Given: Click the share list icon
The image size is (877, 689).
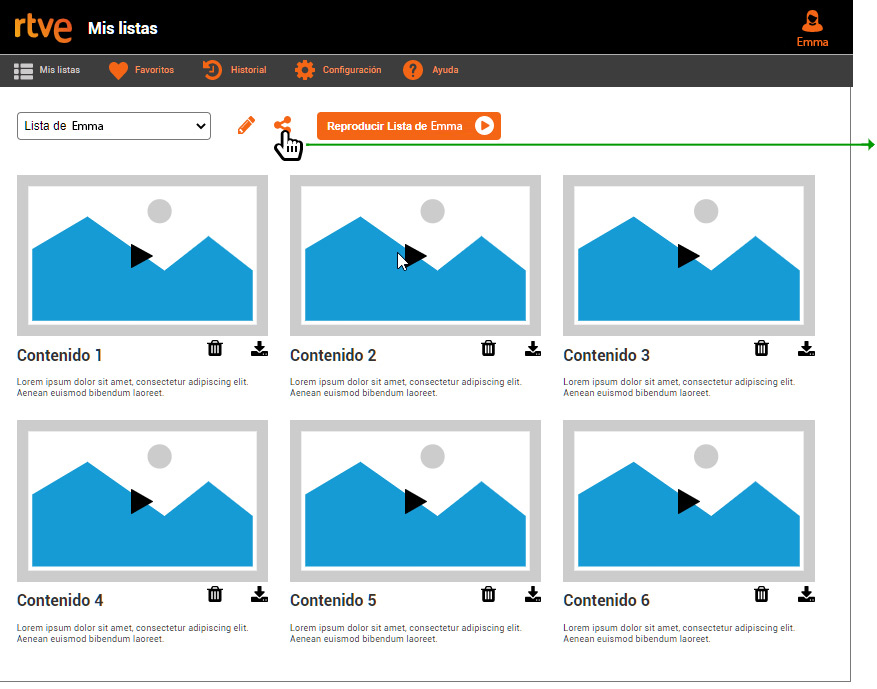Looking at the screenshot, I should [x=283, y=126].
